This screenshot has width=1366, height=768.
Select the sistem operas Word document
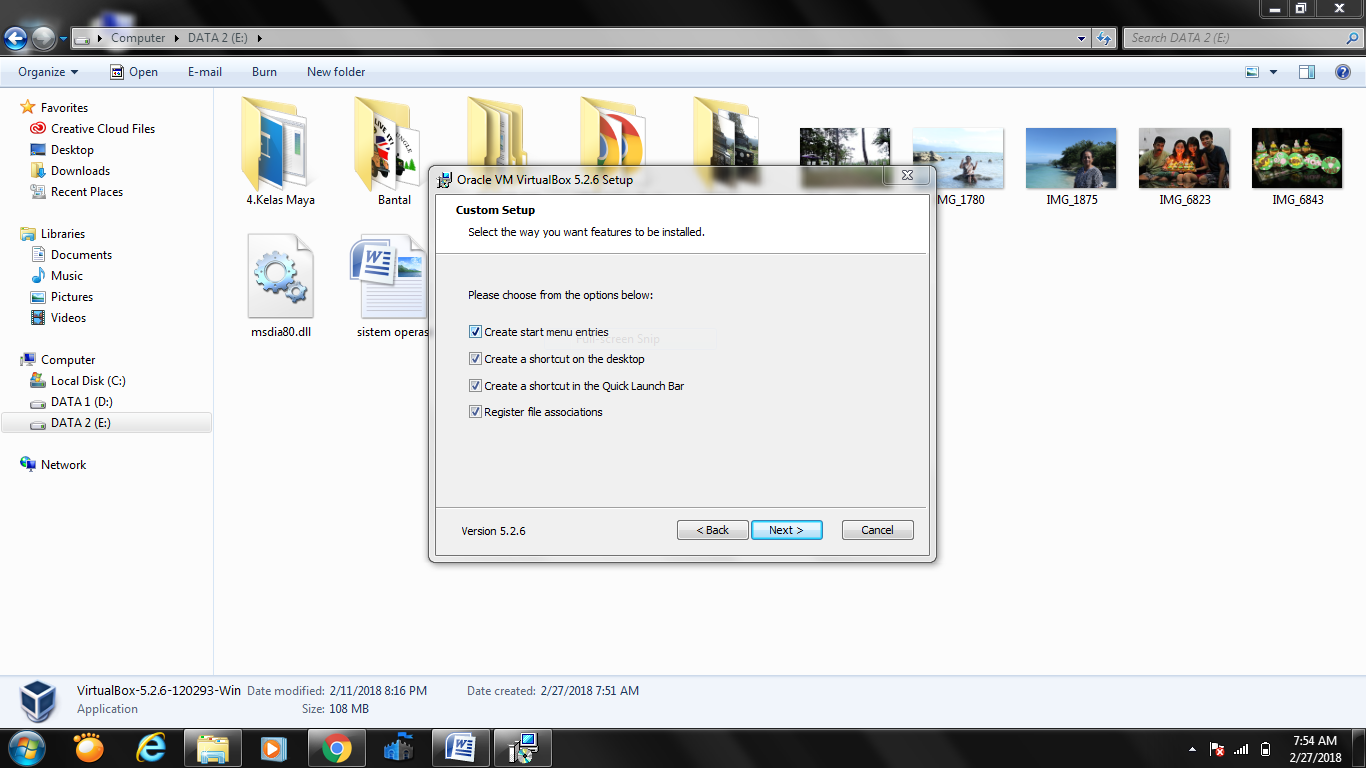point(390,286)
